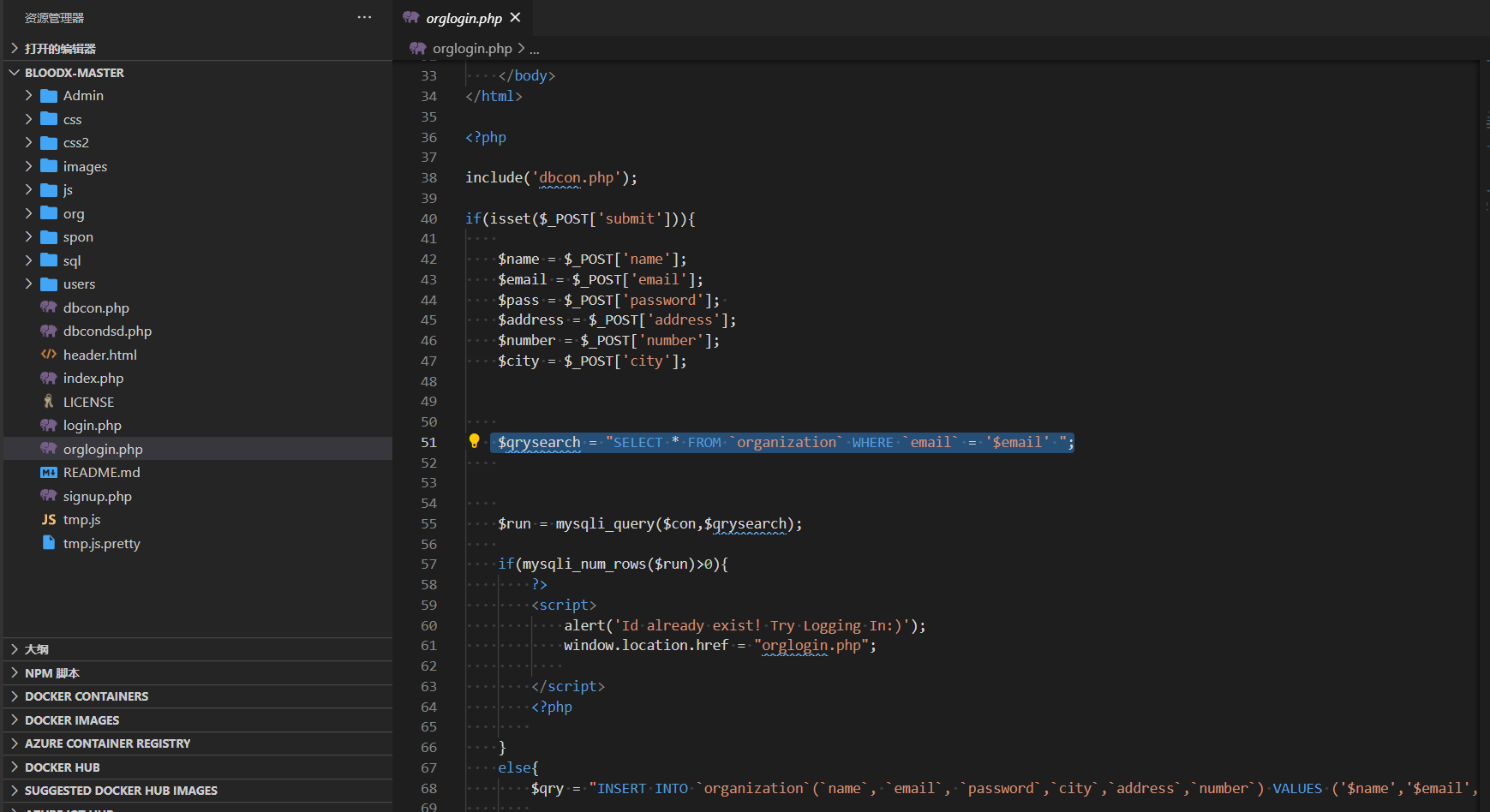Click the PHP icon in breadcrumb bar
Image resolution: width=1490 pixels, height=812 pixels.
417,48
